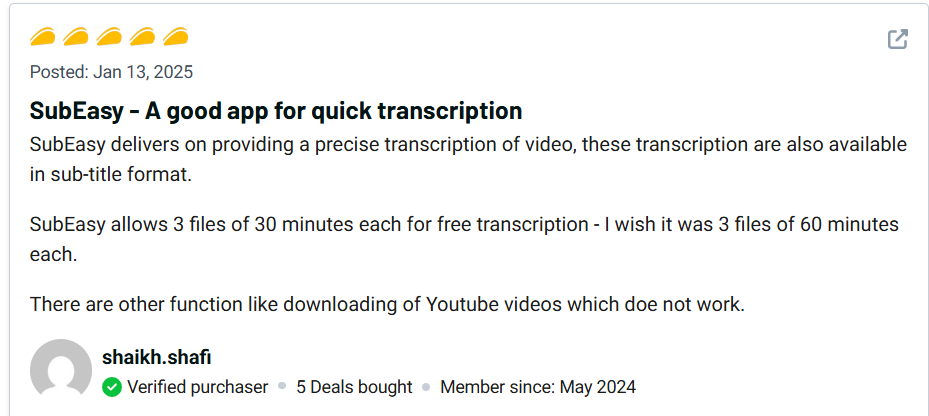Select the third taco rating icon
929x416 pixels.
pyautogui.click(x=108, y=38)
